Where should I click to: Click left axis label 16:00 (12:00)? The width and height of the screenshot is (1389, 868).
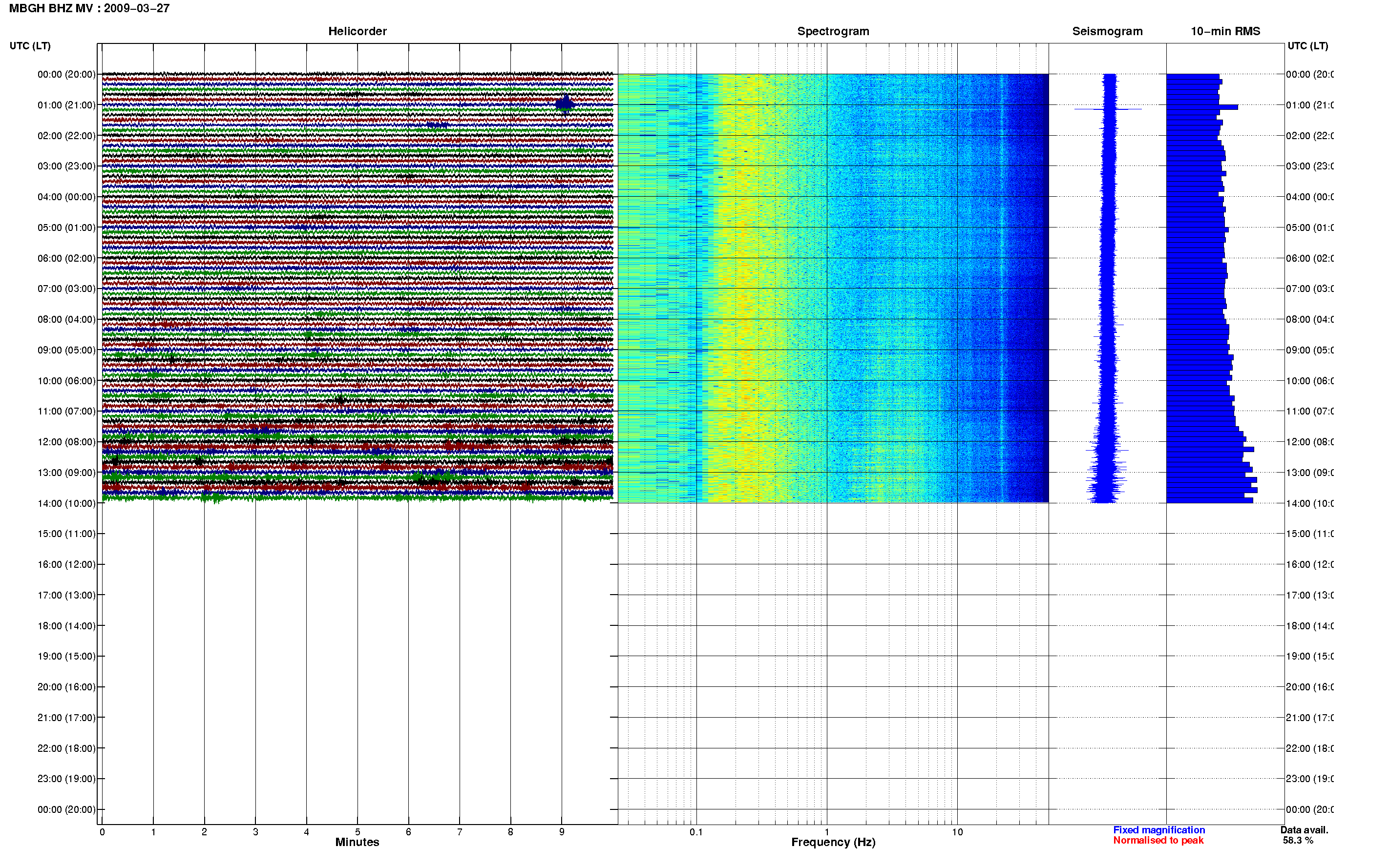[66, 565]
